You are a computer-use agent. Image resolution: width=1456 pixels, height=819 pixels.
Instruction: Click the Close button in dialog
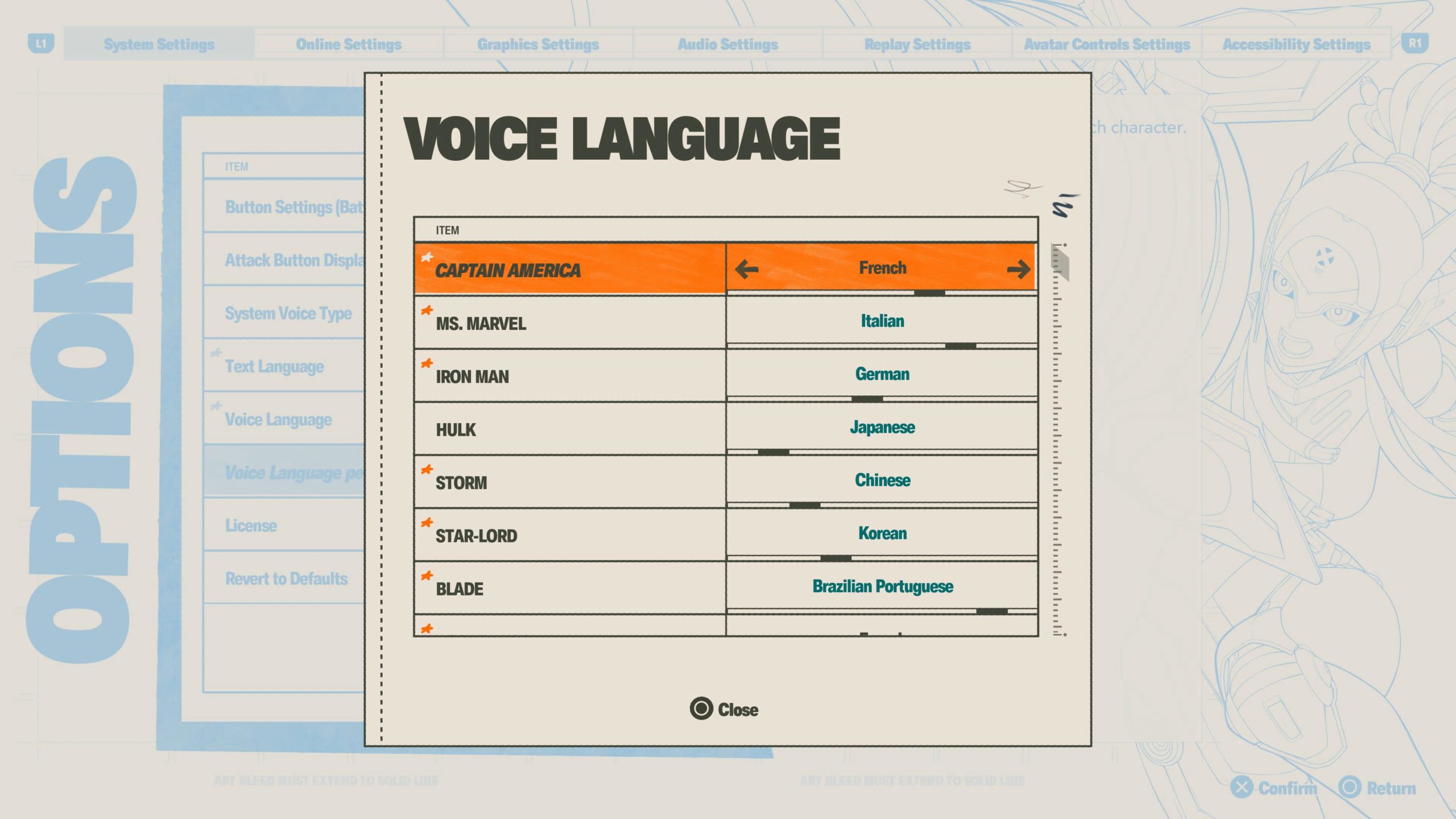click(724, 709)
